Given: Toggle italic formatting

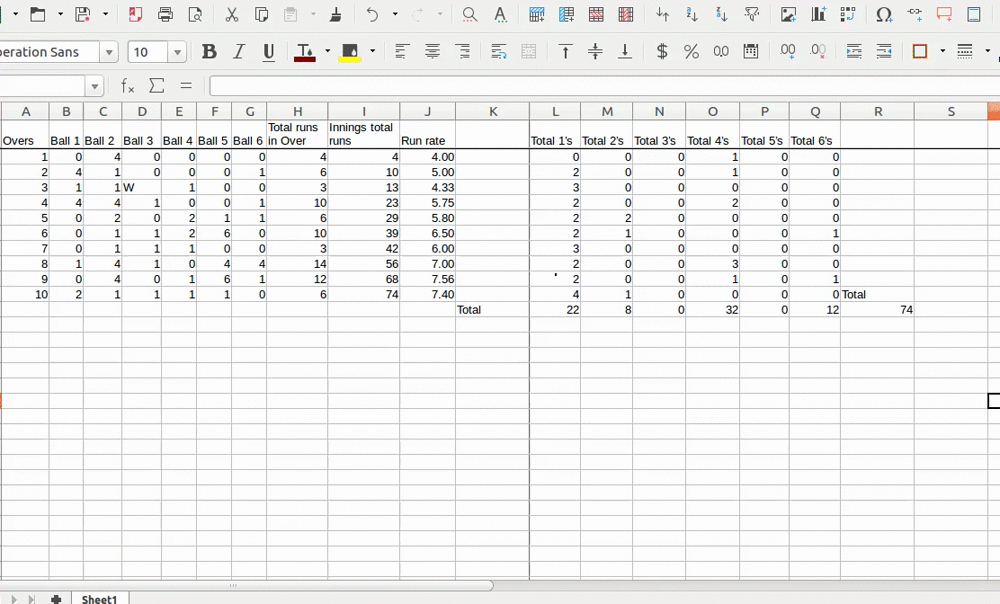Looking at the screenshot, I should [239, 52].
